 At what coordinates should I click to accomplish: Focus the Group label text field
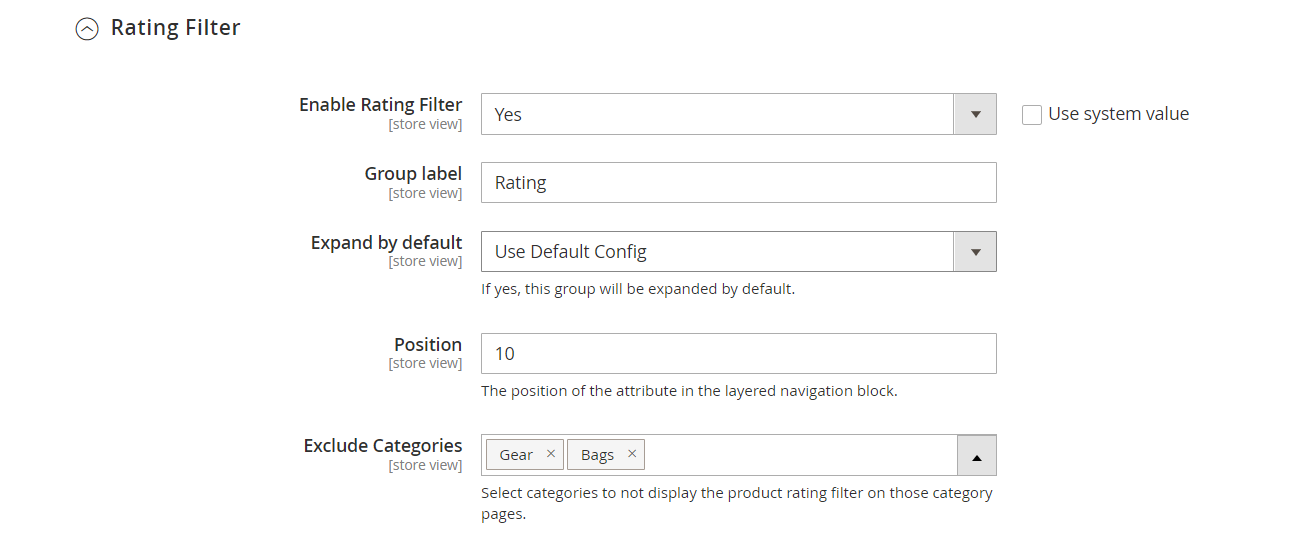point(738,183)
